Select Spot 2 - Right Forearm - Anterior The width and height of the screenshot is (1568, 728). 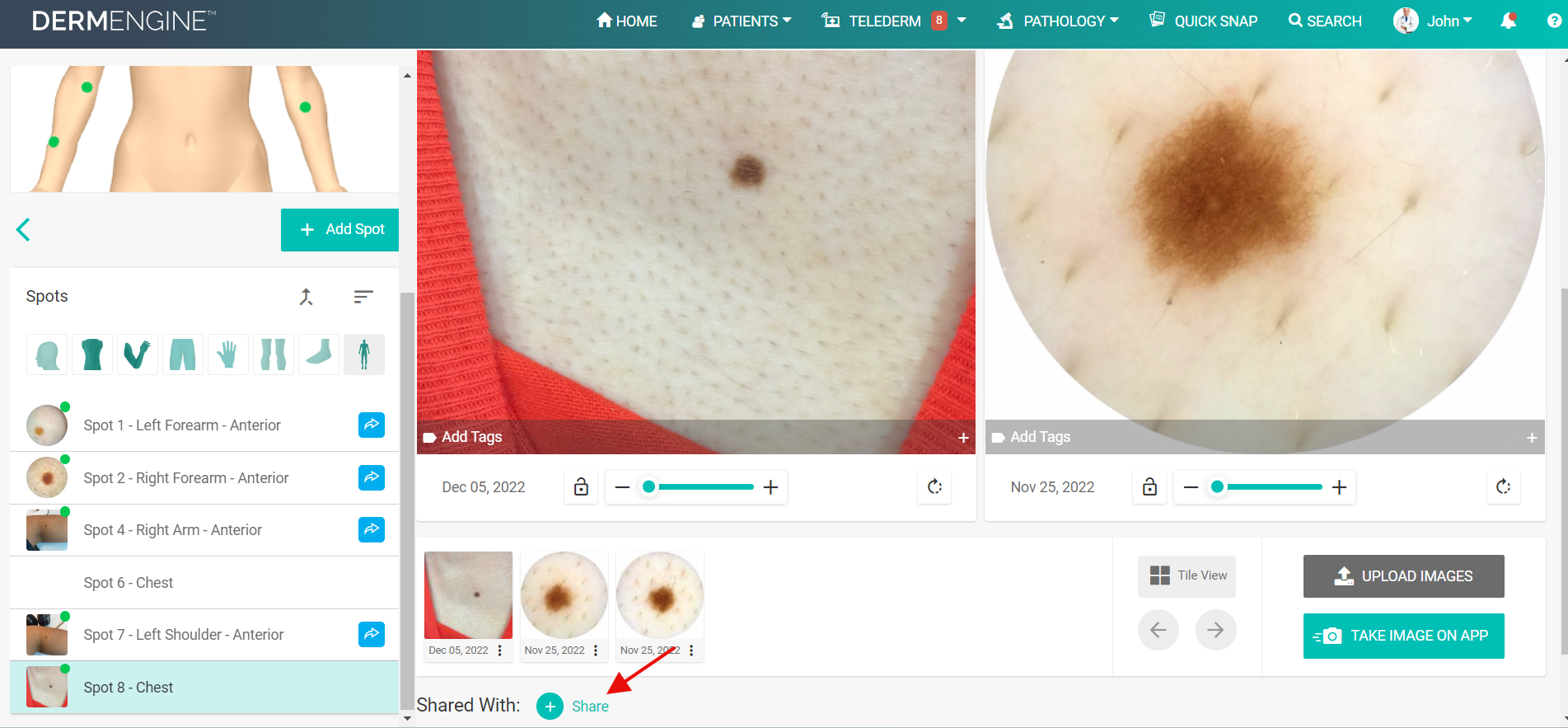[x=204, y=478]
